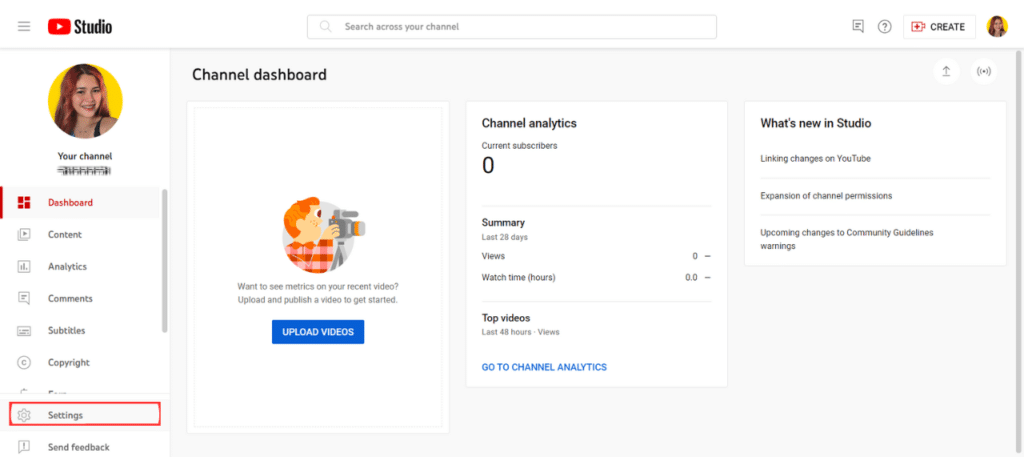The height and width of the screenshot is (457, 1024).
Task: Open account avatar in top right
Action: (x=997, y=27)
